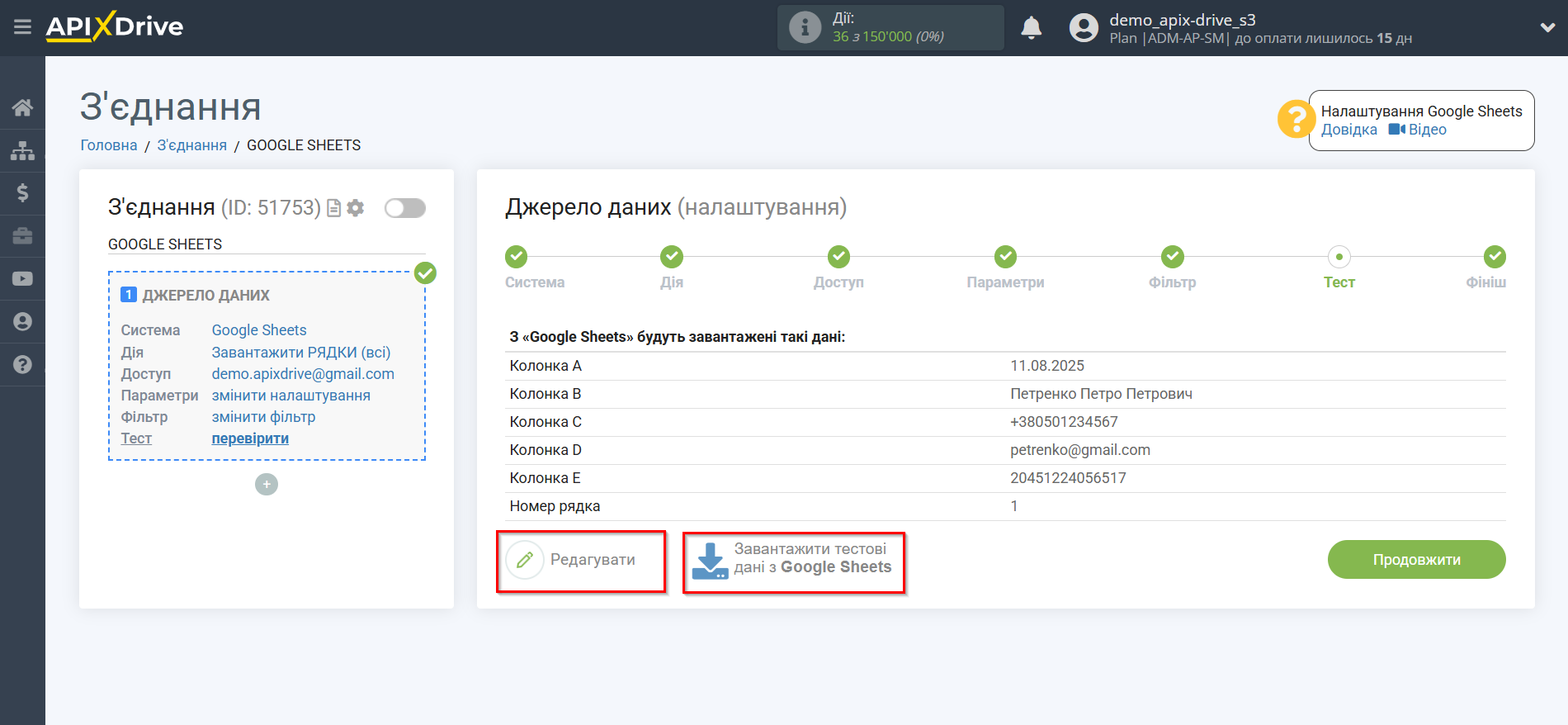Viewport: 1568px width, 725px height.
Task: Click the перевірити test link
Action: (250, 438)
